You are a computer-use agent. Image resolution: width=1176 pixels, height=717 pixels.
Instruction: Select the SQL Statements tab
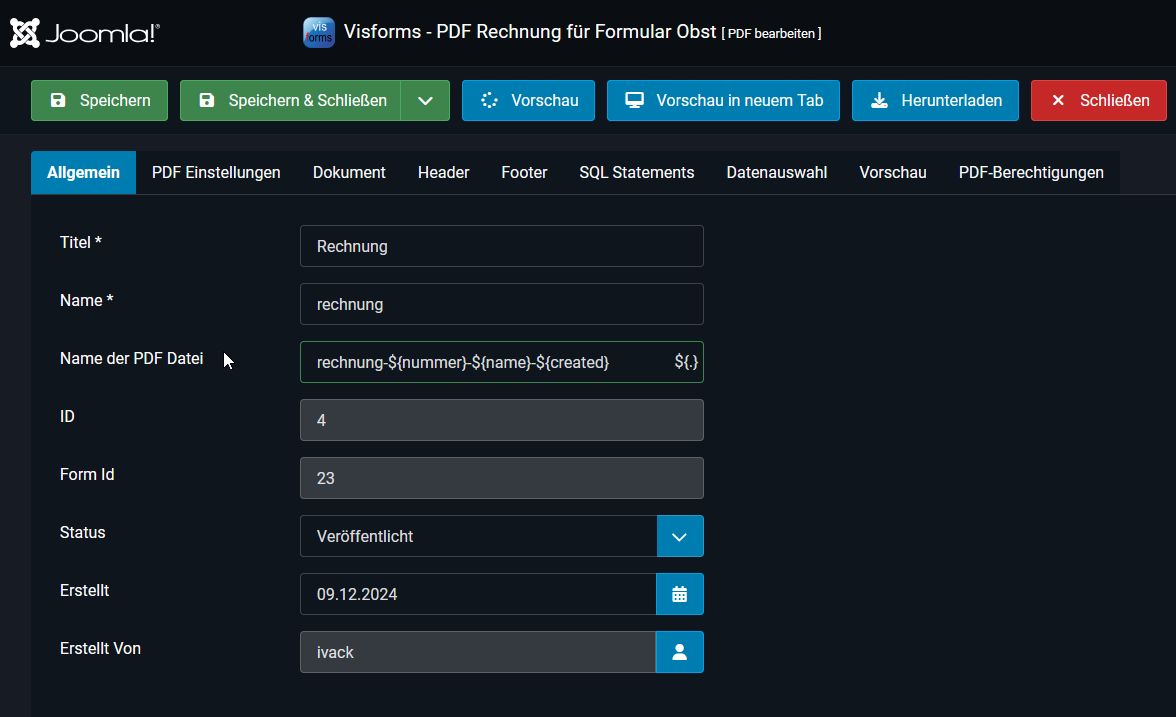tap(636, 172)
